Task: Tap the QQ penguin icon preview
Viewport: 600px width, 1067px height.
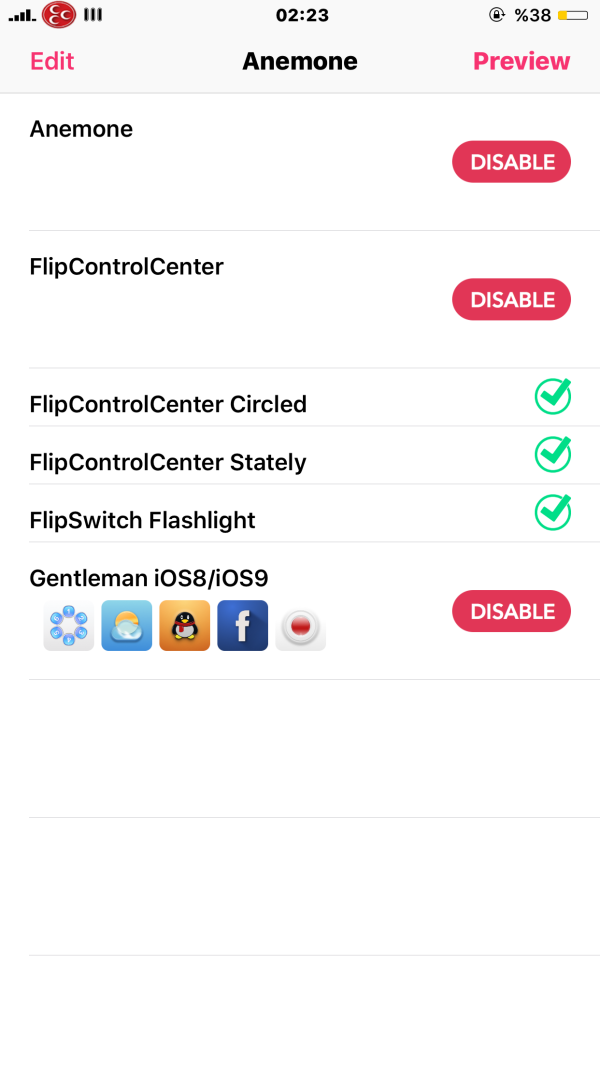Action: [x=185, y=626]
